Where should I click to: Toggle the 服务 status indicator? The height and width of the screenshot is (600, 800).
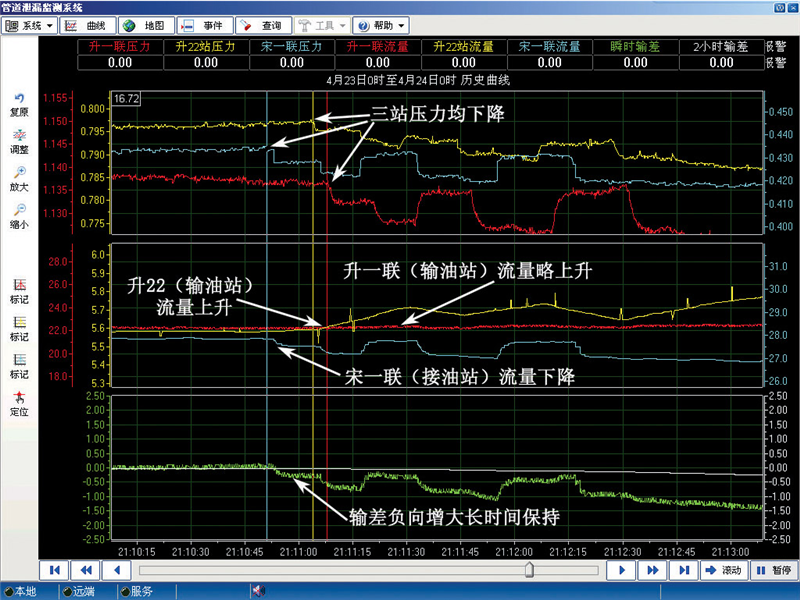pos(137,591)
